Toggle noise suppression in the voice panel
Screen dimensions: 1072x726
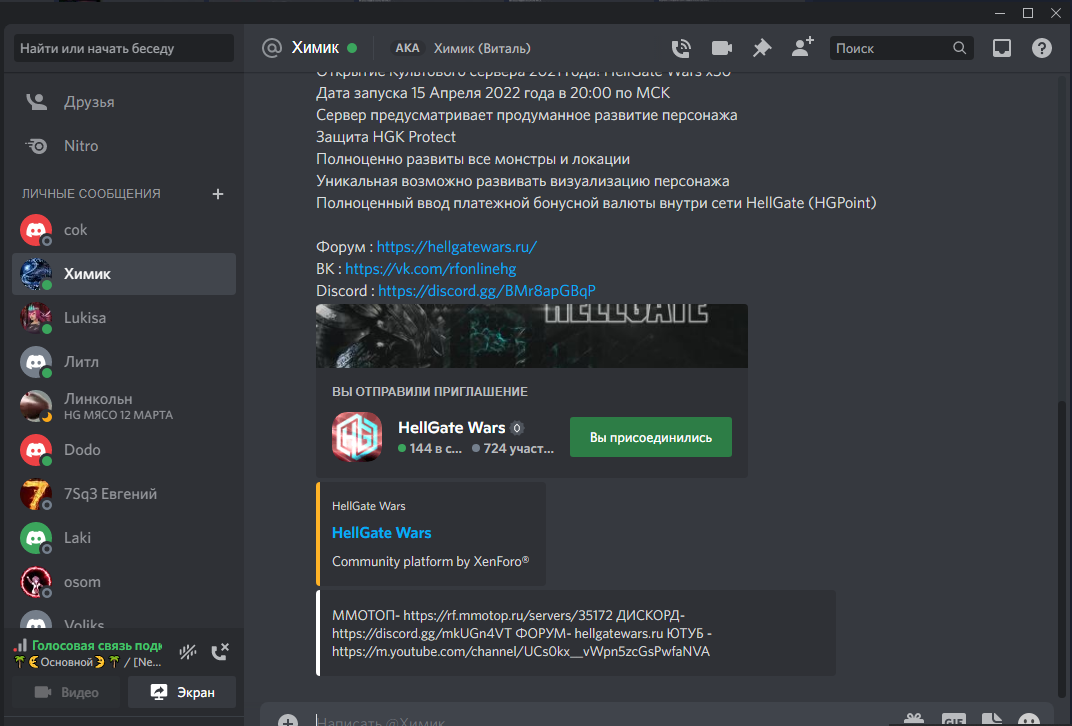click(x=188, y=652)
